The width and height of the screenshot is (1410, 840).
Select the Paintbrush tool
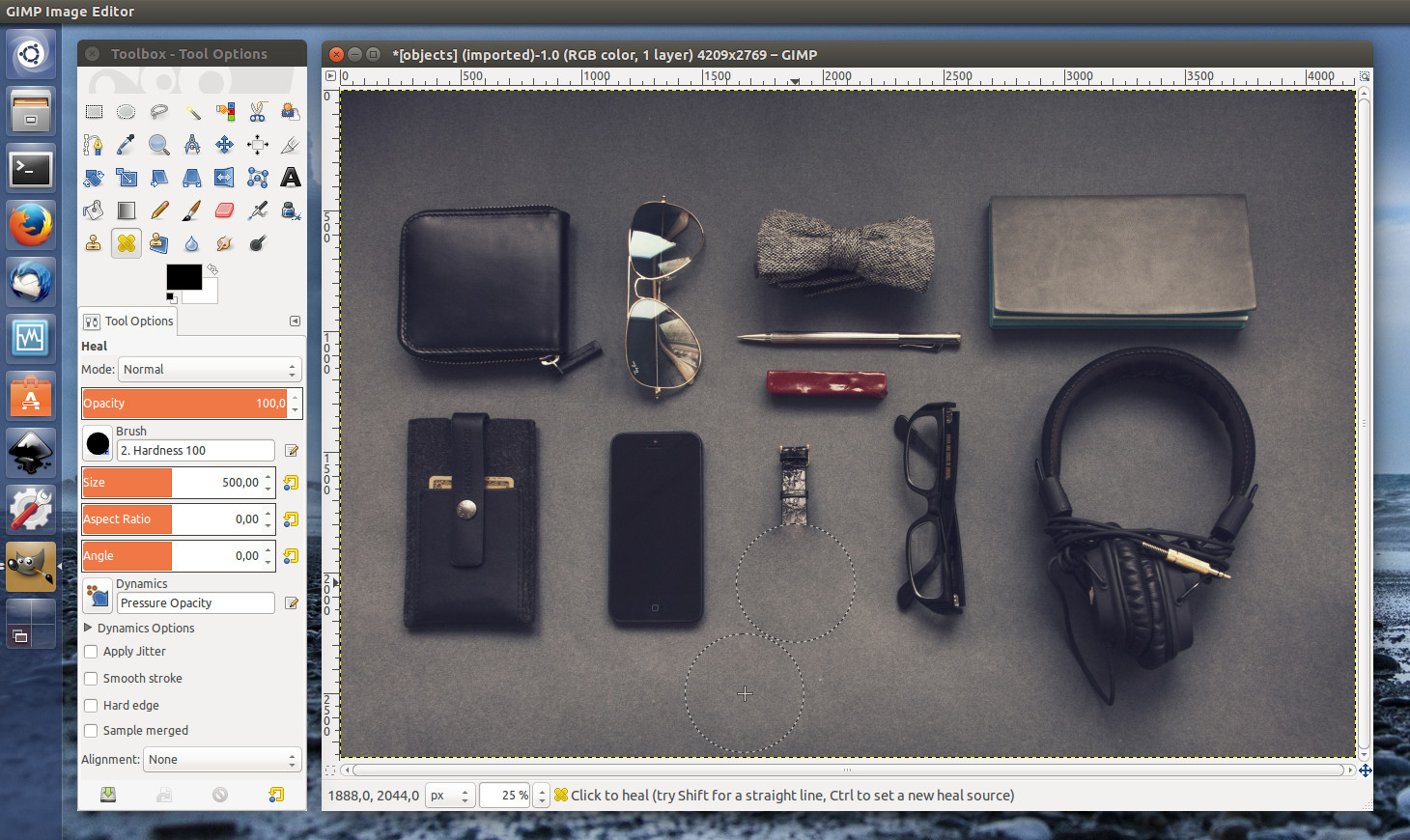coord(192,210)
